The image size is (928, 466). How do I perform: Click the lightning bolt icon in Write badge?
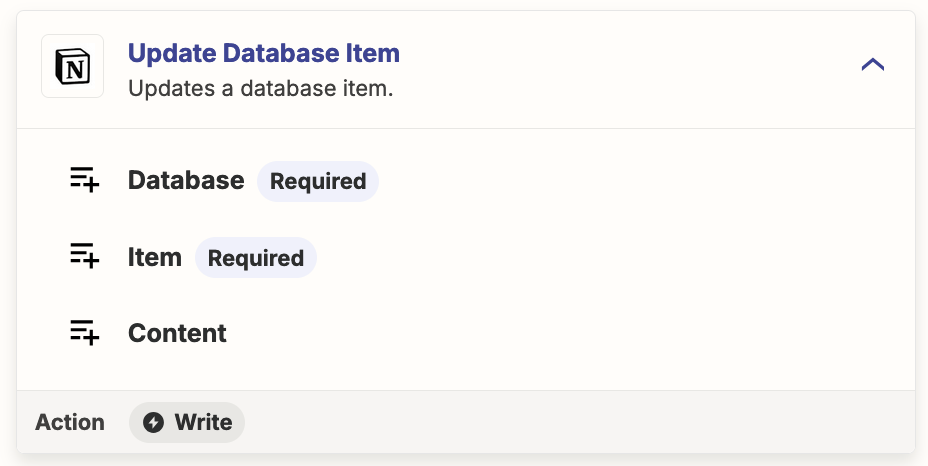(x=153, y=423)
